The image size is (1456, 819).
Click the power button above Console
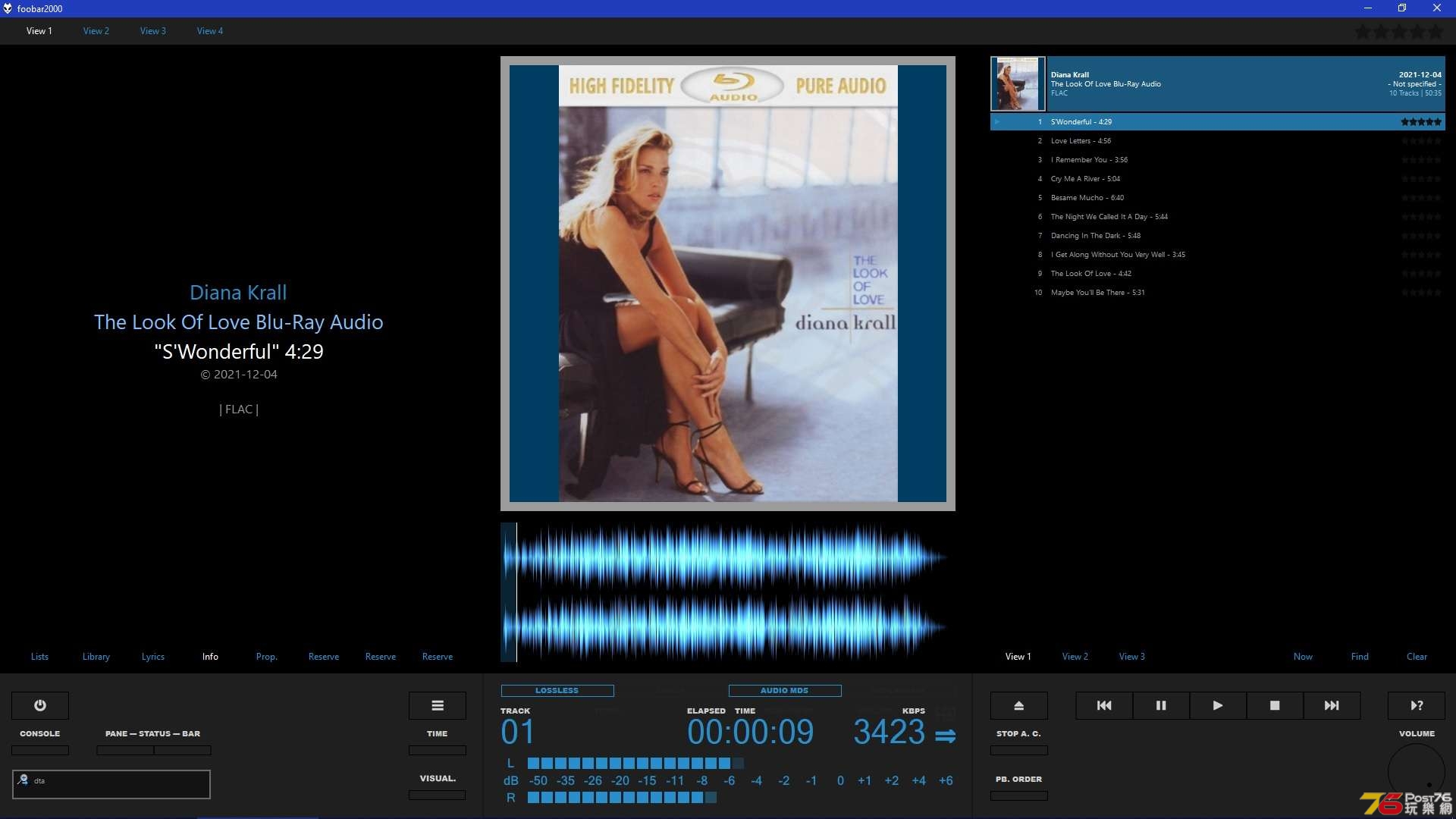pos(40,705)
